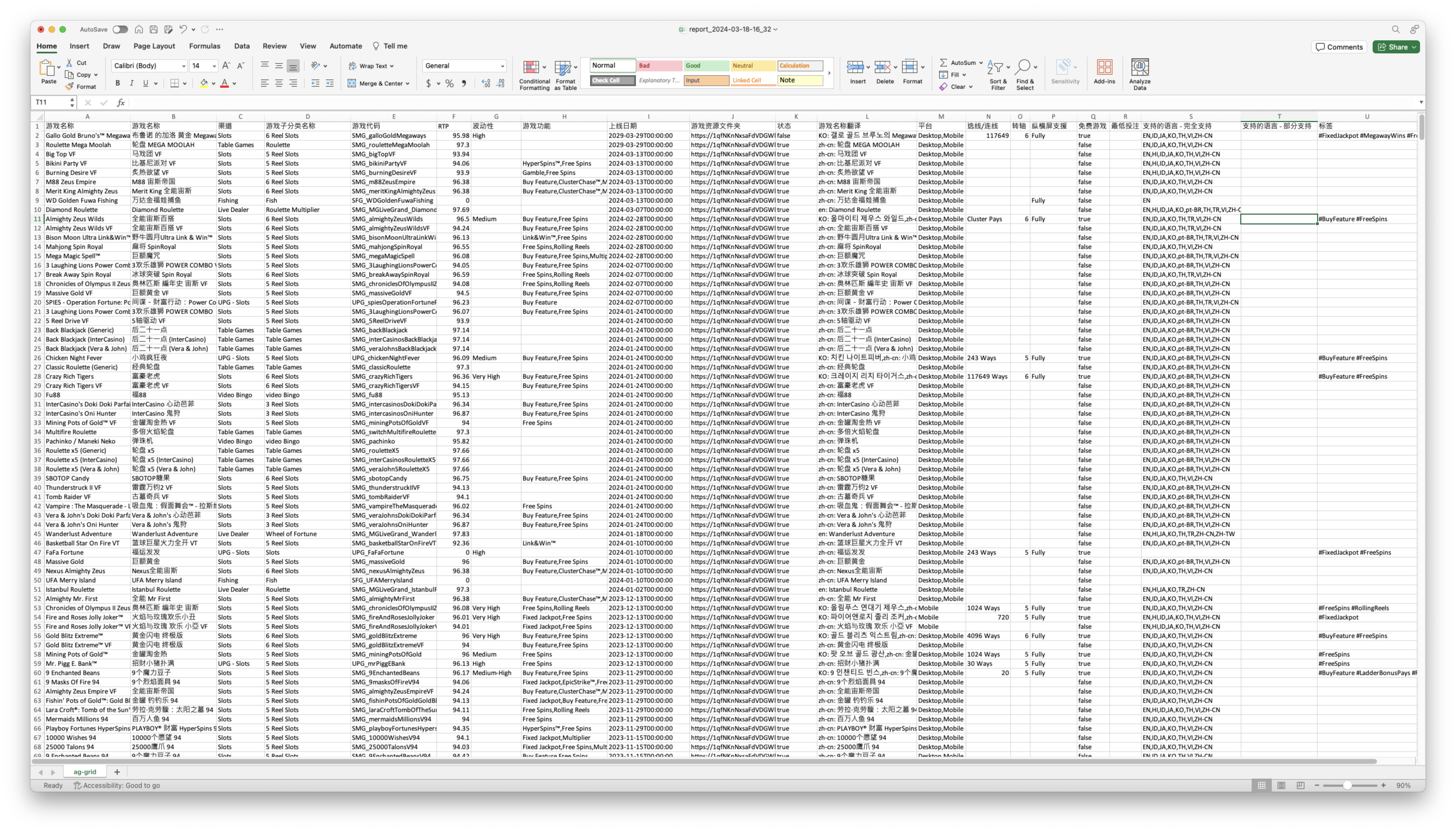
Task: Click the Format Painter brush icon
Action: [70, 87]
